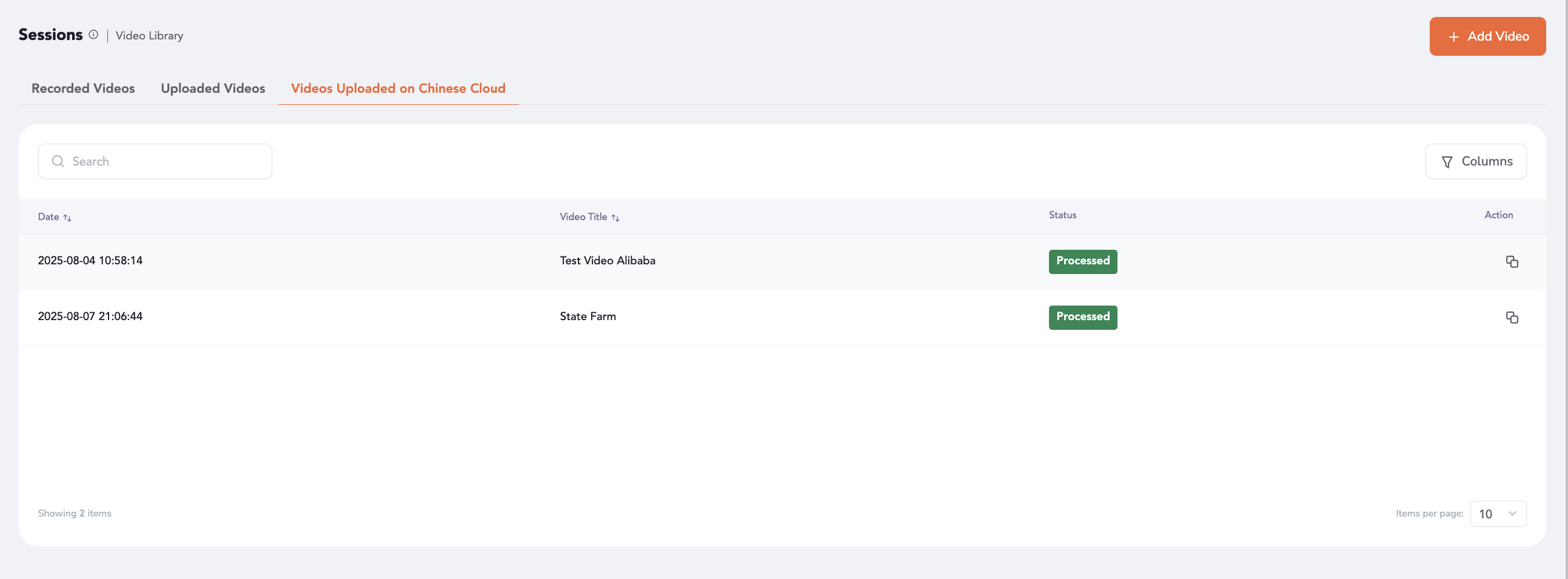Copy link for State Farm row
Screen dimensions: 1568x579
(1512, 318)
